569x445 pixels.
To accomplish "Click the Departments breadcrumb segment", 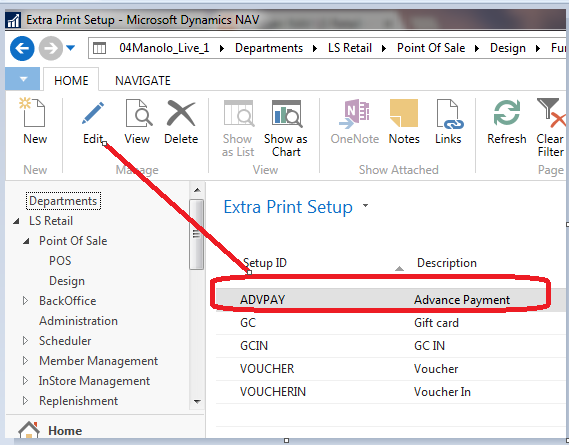I will coord(269,48).
